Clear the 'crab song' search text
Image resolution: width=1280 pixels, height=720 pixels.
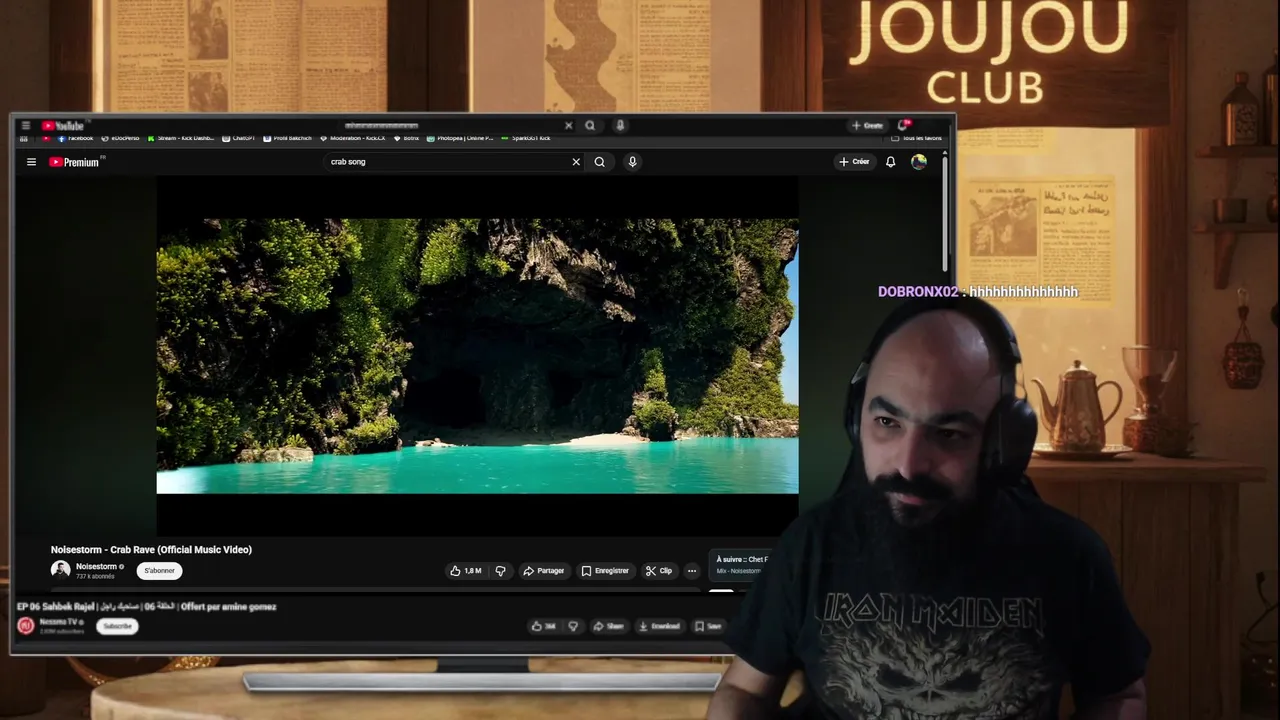tap(576, 162)
